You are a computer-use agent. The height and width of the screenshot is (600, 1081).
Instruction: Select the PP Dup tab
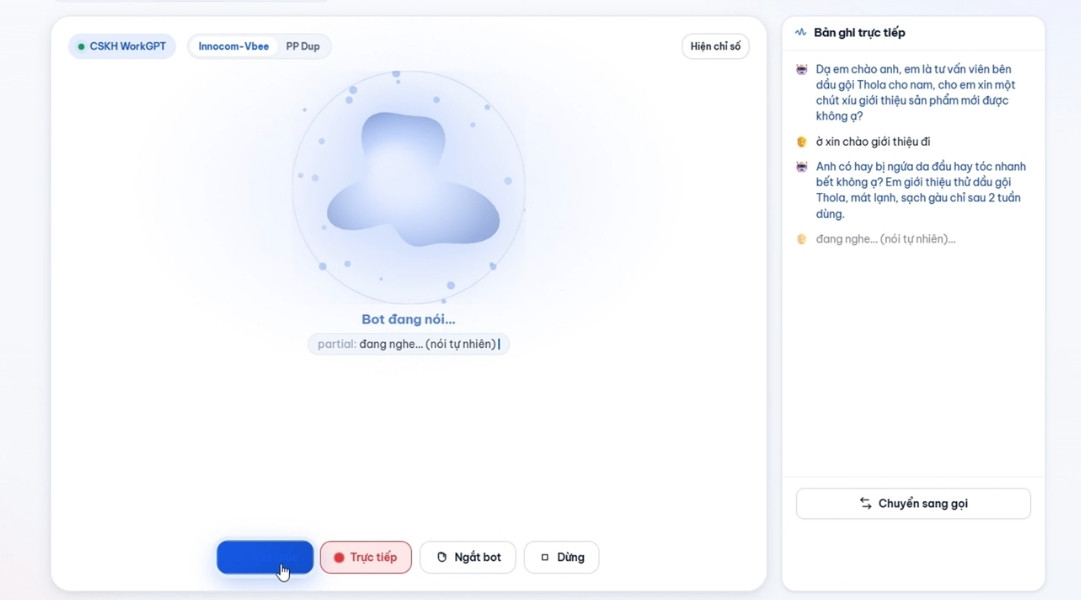click(303, 46)
